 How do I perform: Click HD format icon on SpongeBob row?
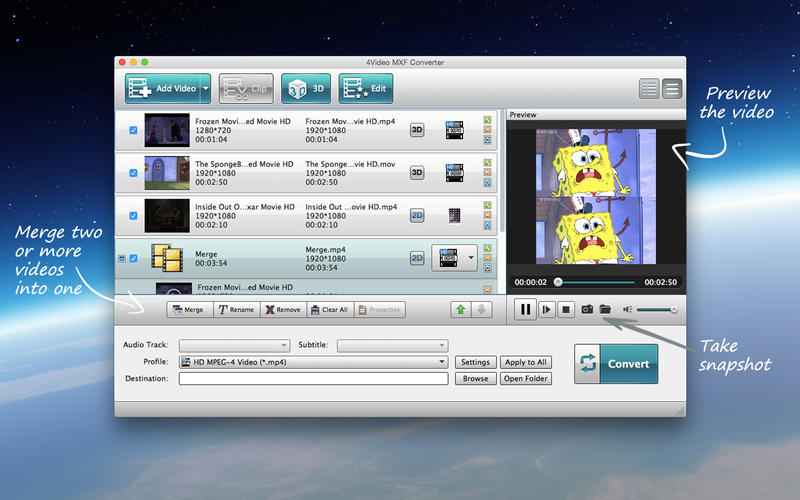(x=454, y=173)
